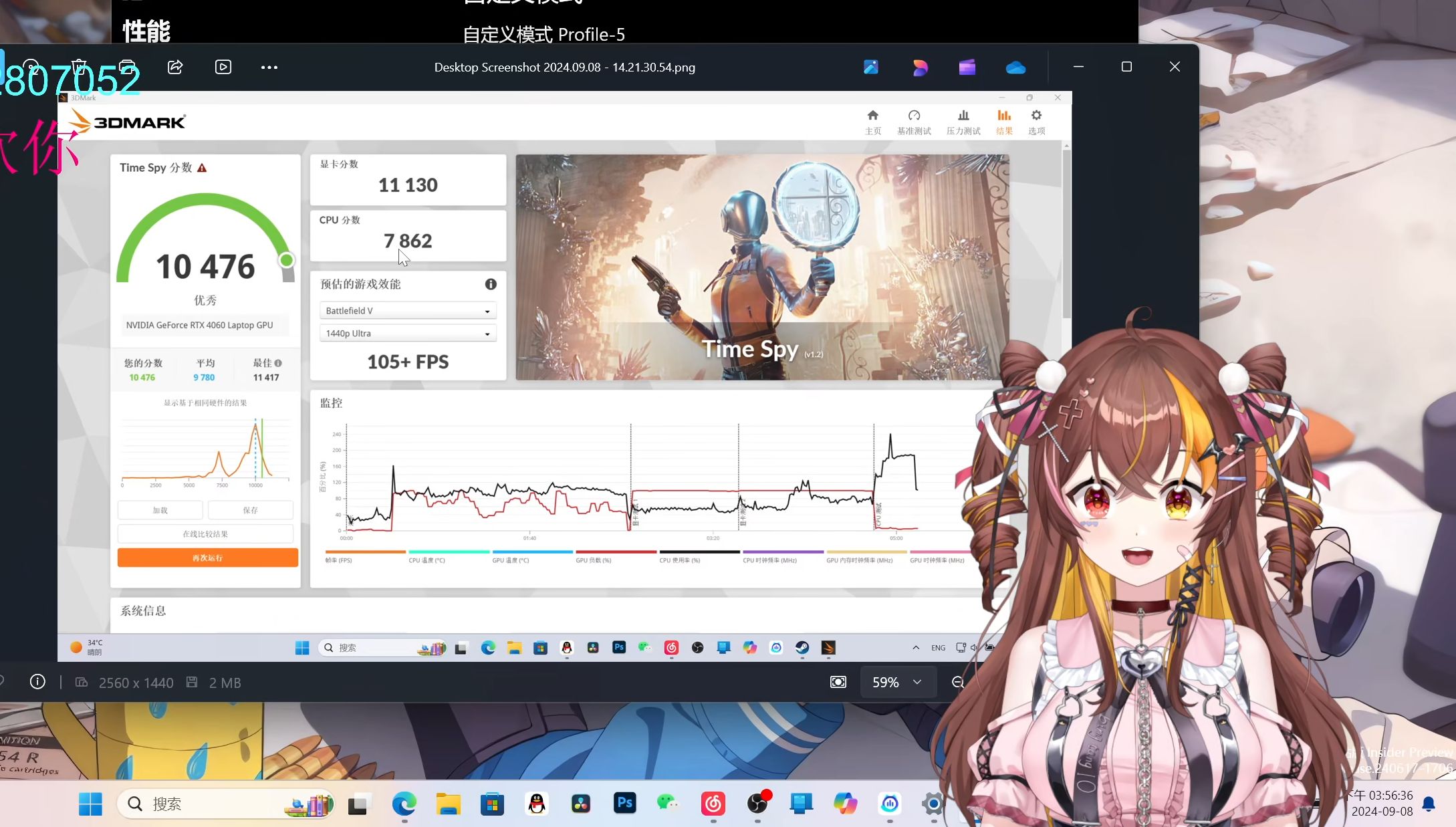Click the CPU 时钟频率 purple legend label
This screenshot has width=1456, height=827.
tap(769, 560)
